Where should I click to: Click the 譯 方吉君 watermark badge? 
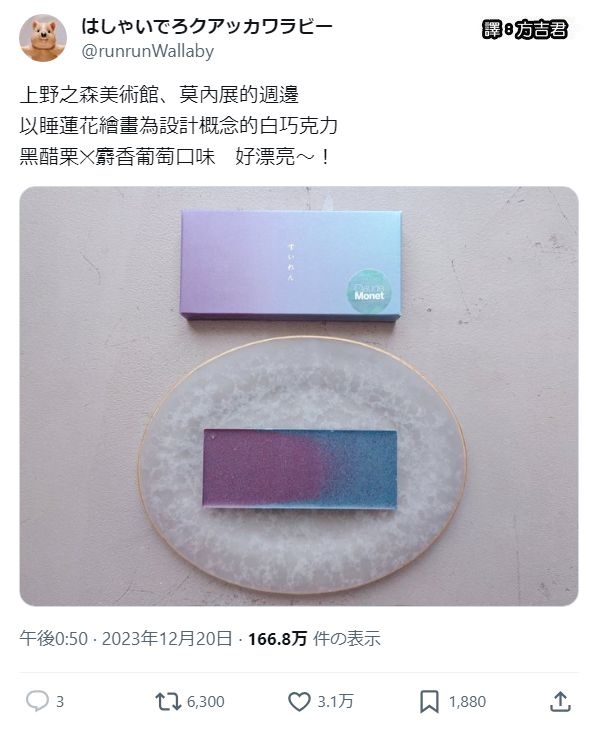pos(525,30)
